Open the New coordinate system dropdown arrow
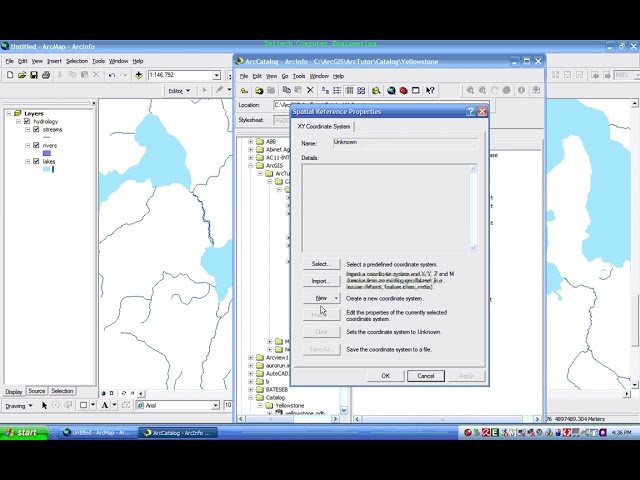This screenshot has height=480, width=640. [x=336, y=298]
